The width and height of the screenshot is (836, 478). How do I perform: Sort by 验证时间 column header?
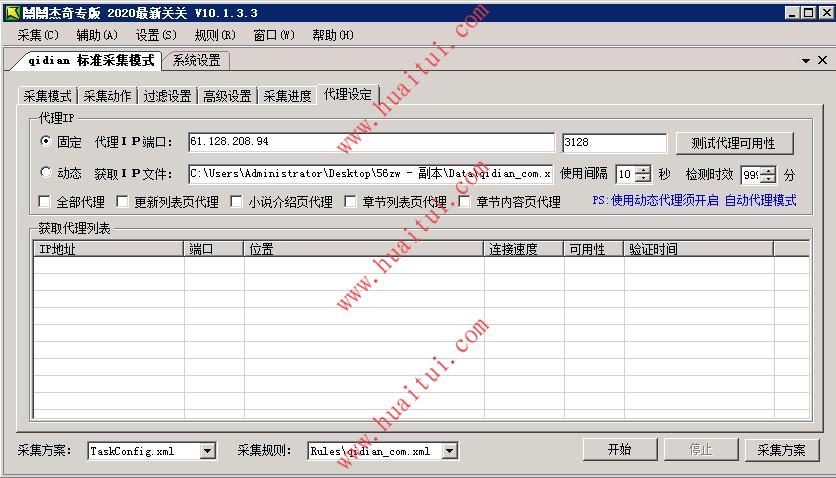pyautogui.click(x=698, y=249)
